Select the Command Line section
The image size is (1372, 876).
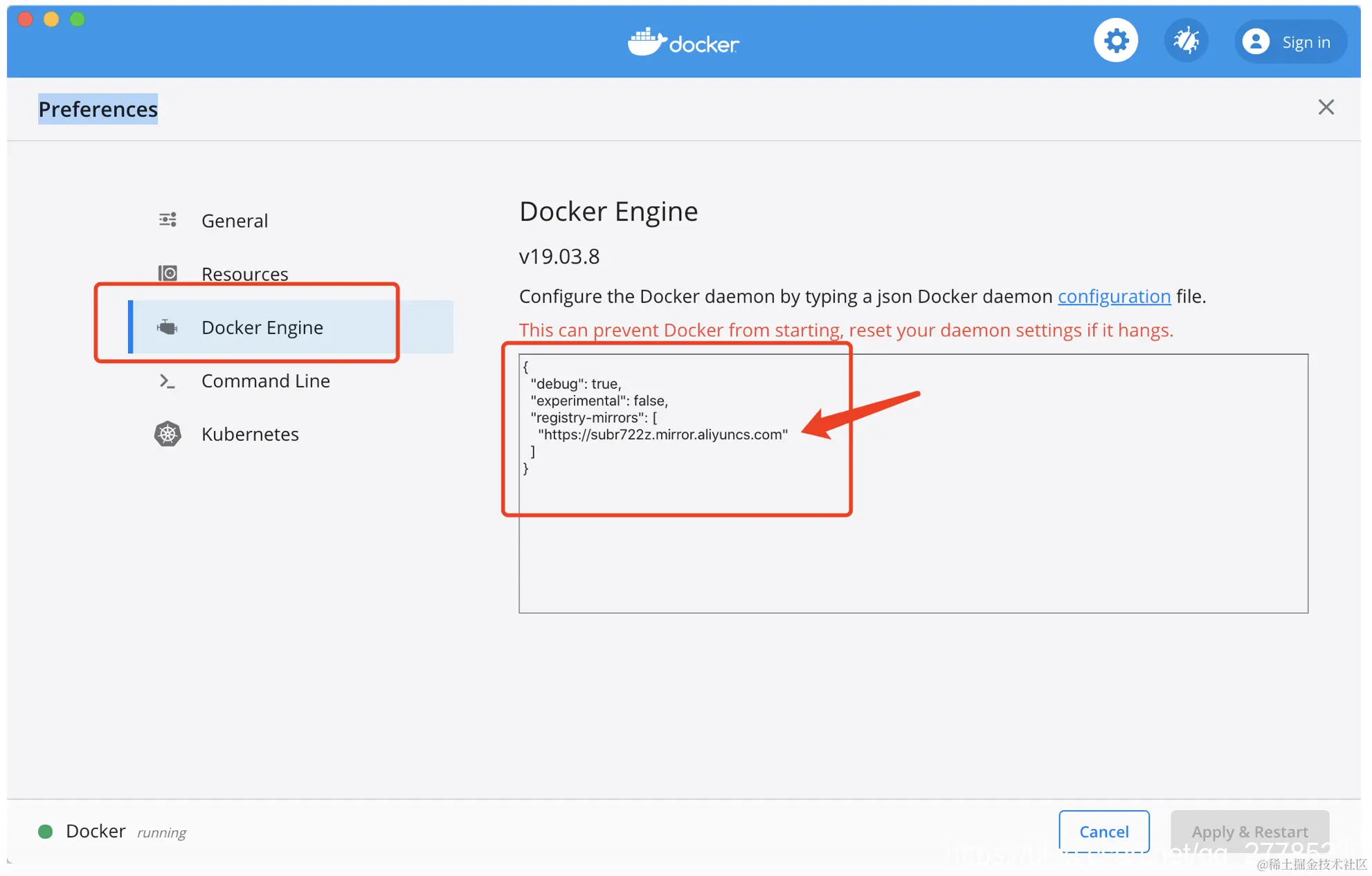[x=265, y=381]
